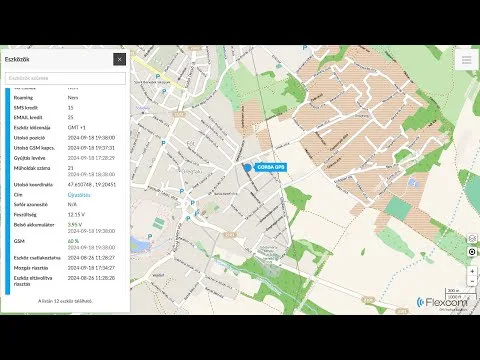Click the blue selected-device indicator bar

tap(8, 191)
